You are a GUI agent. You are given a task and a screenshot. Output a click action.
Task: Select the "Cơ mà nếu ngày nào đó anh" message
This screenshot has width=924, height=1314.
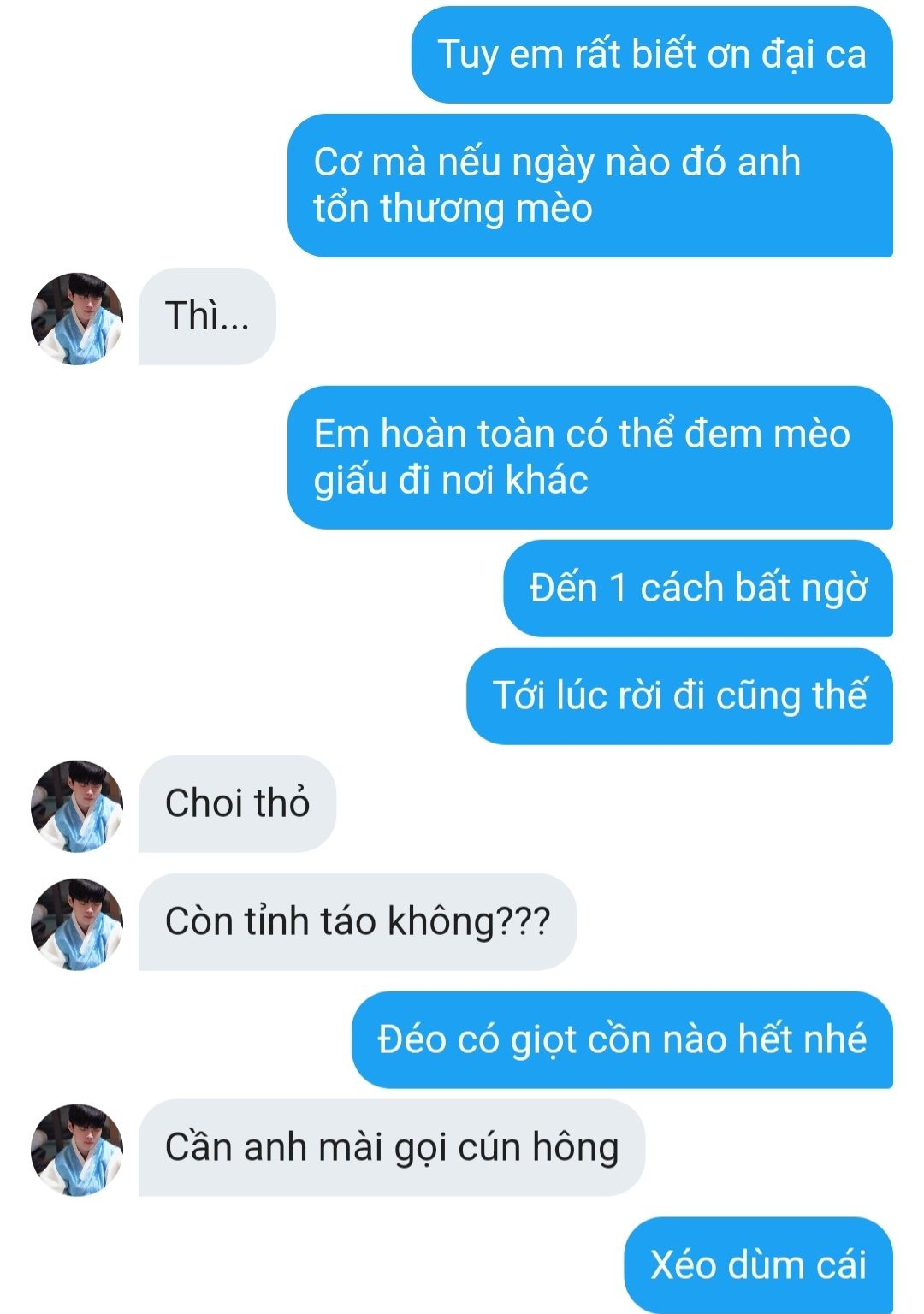pyautogui.click(x=590, y=186)
